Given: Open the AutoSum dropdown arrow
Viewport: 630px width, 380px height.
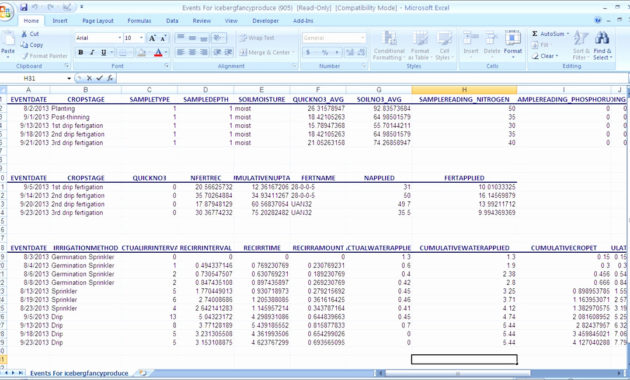Looking at the screenshot, I should 568,34.
